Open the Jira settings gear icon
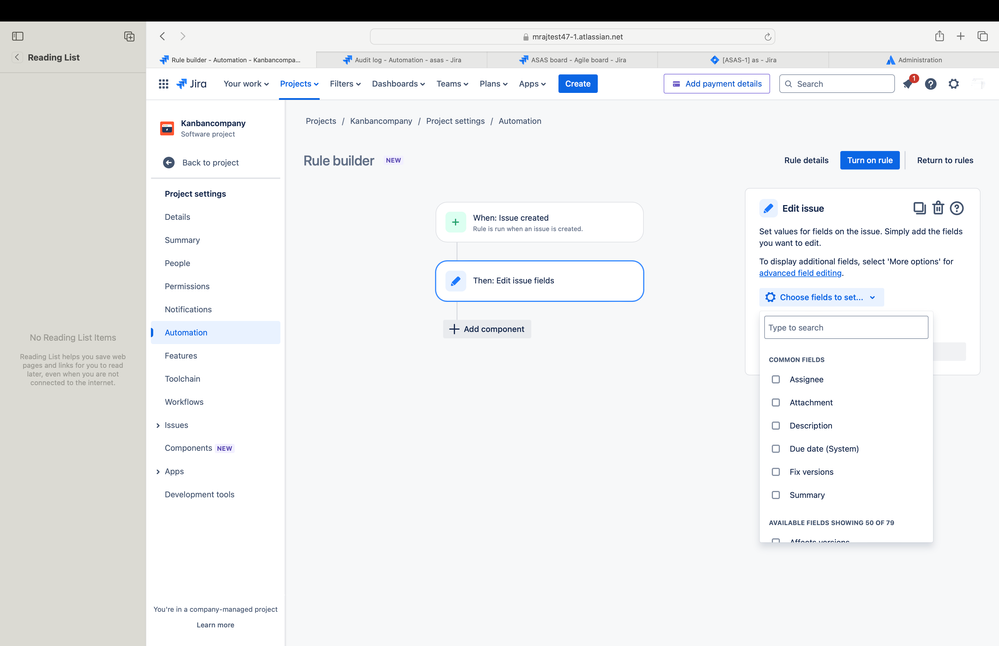 [x=954, y=83]
